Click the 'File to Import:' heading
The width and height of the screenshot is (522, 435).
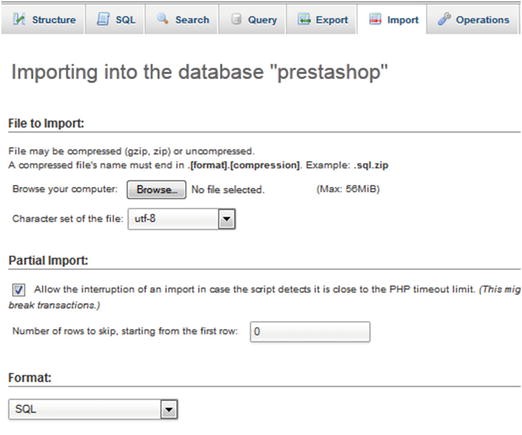(x=46, y=123)
